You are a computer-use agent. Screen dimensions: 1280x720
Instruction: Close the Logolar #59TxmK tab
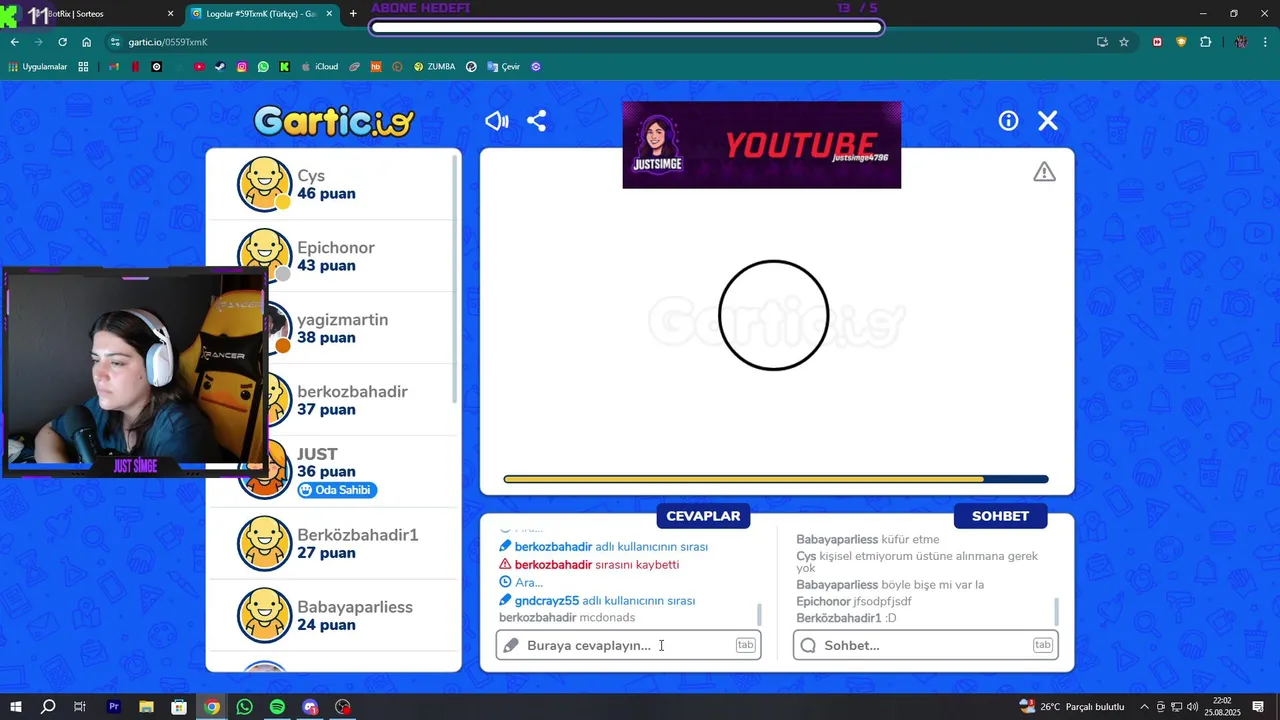330,14
